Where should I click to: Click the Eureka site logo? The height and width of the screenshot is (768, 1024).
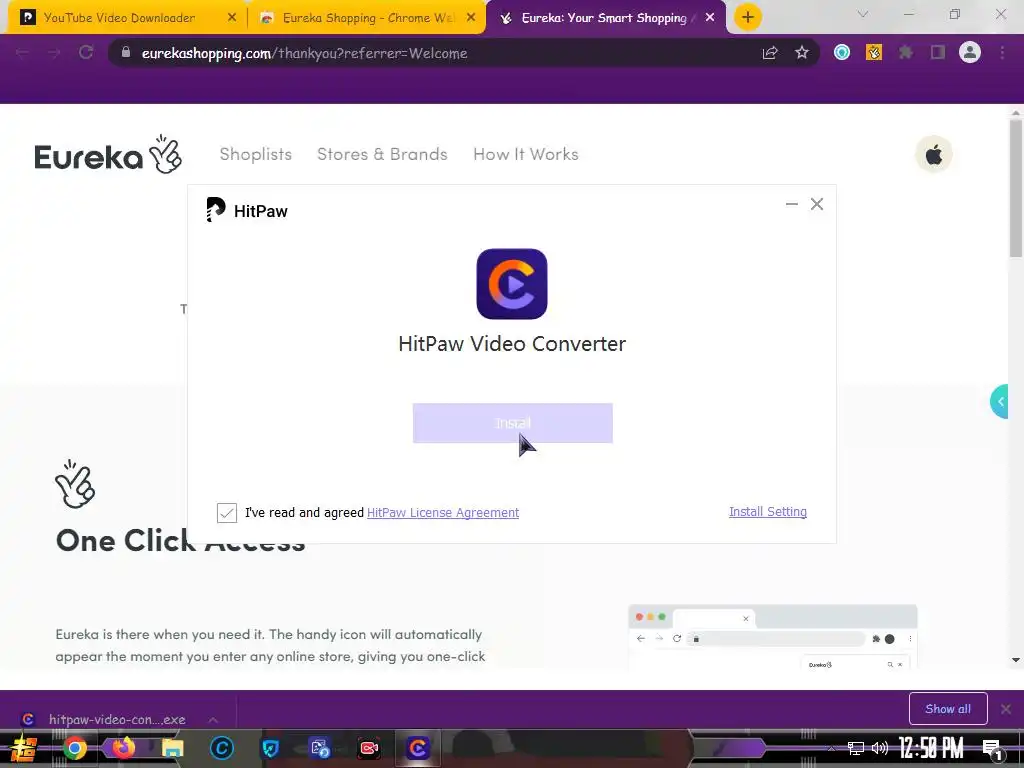click(x=108, y=155)
